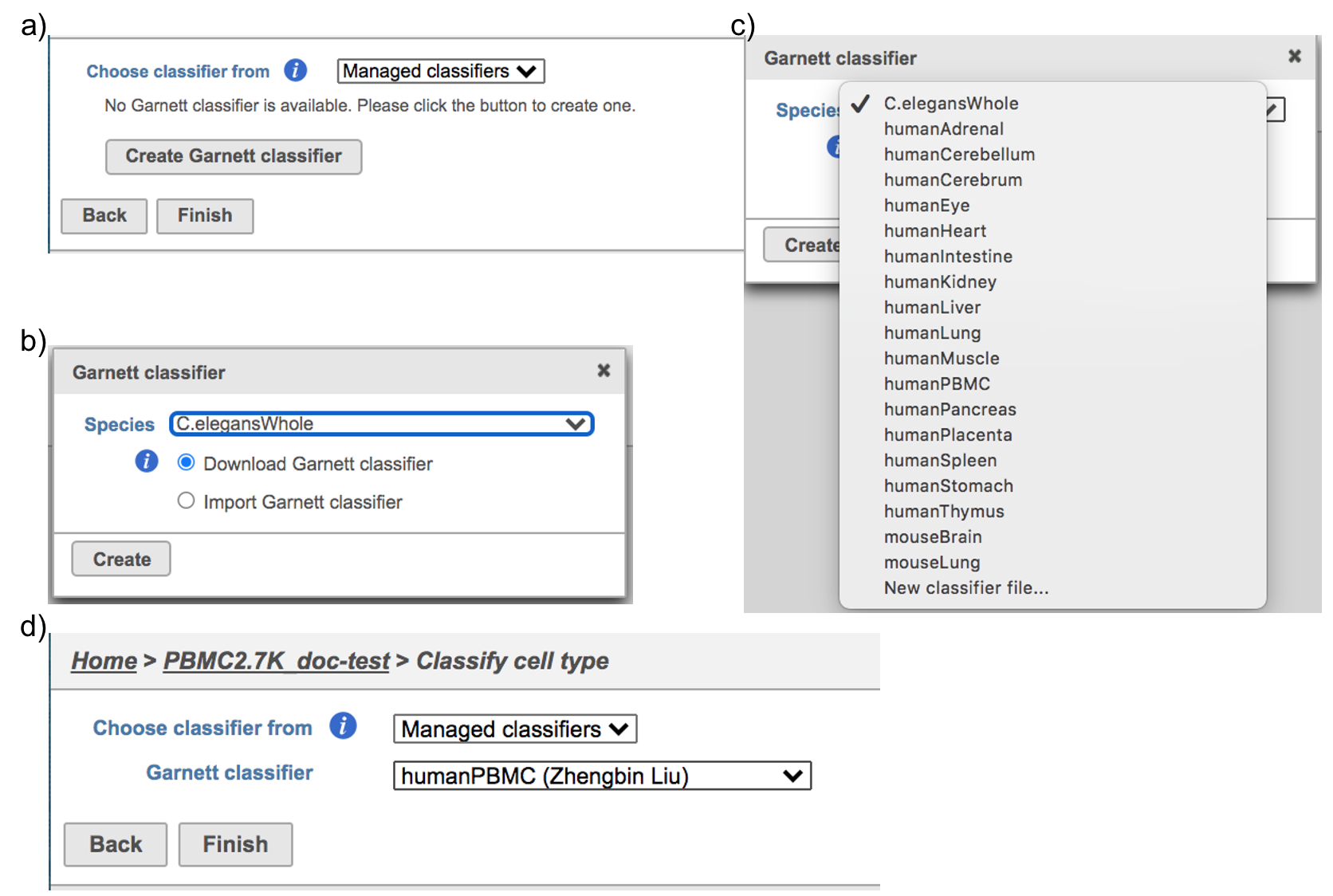Image resolution: width=1333 pixels, height=896 pixels.
Task: Pick humanAdrenal in the species list
Action: coord(943,129)
